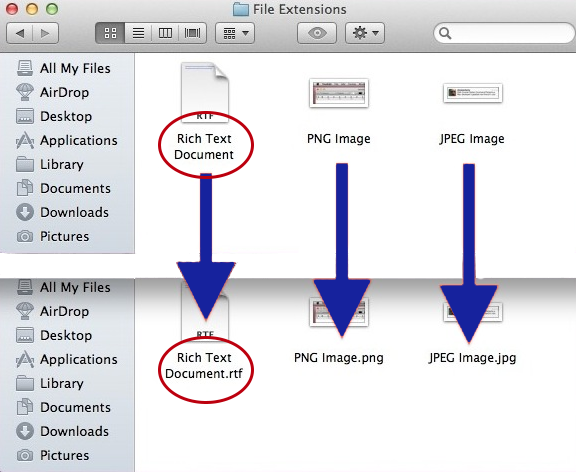Open the item arrangement dropdown
Image resolution: width=576 pixels, height=472 pixels.
[235, 33]
